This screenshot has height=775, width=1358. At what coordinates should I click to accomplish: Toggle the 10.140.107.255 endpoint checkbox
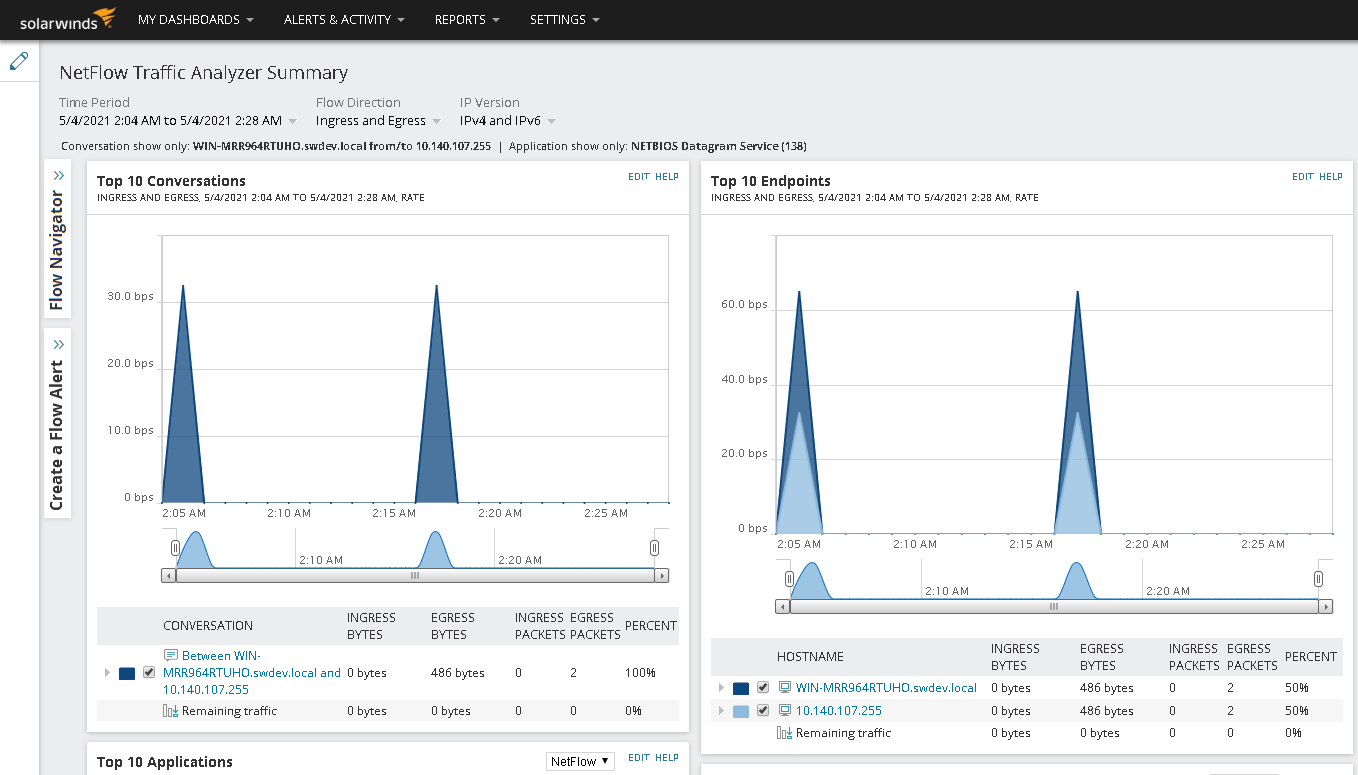coord(763,710)
